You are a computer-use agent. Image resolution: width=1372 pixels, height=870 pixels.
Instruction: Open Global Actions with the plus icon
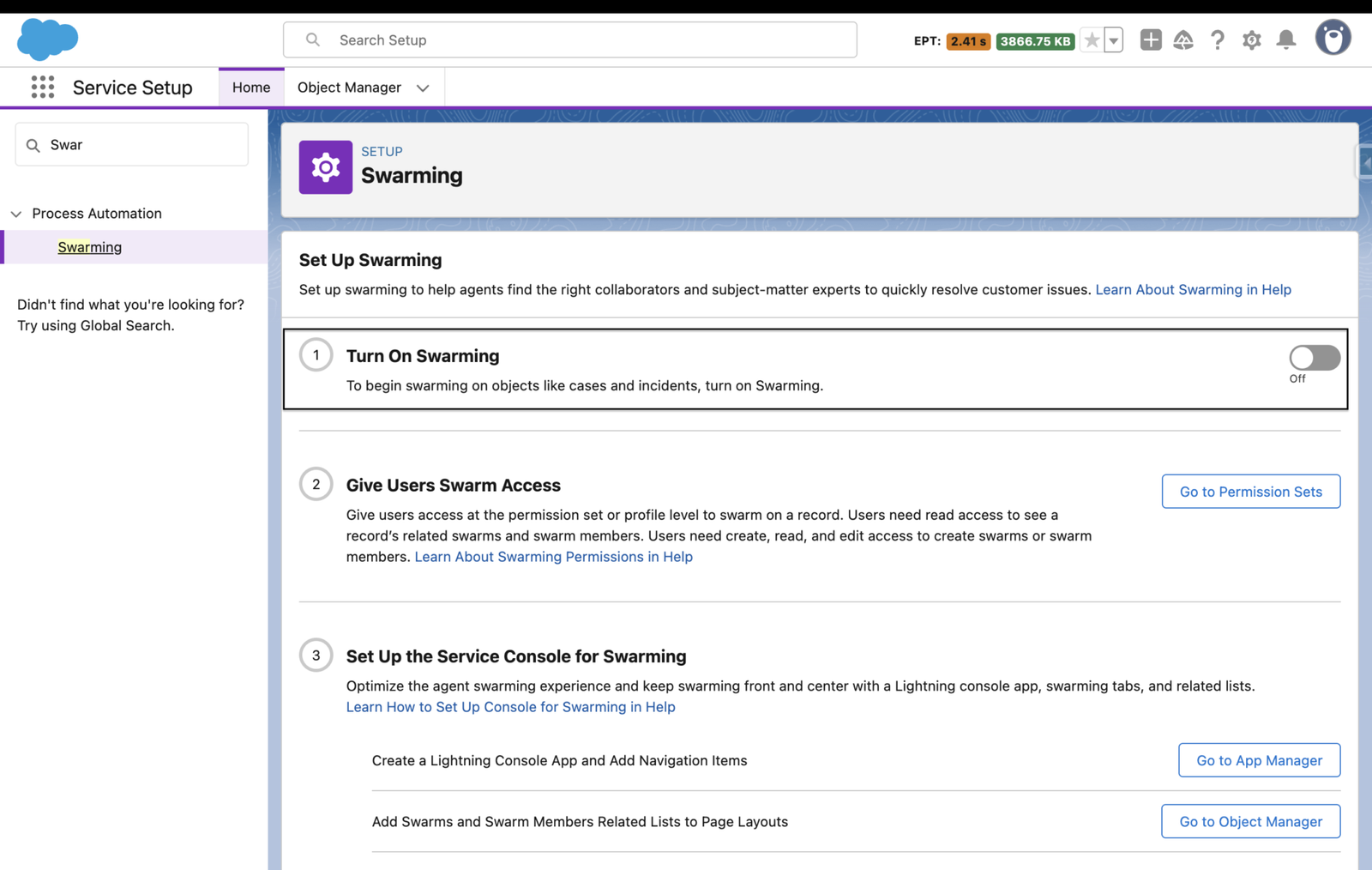[x=1150, y=39]
